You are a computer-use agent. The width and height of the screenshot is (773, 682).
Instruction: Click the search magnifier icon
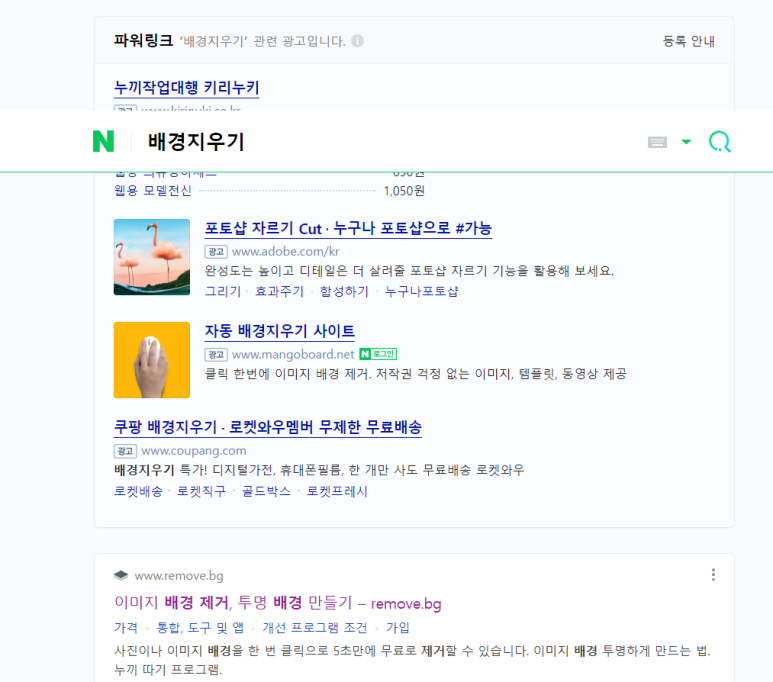tap(719, 142)
